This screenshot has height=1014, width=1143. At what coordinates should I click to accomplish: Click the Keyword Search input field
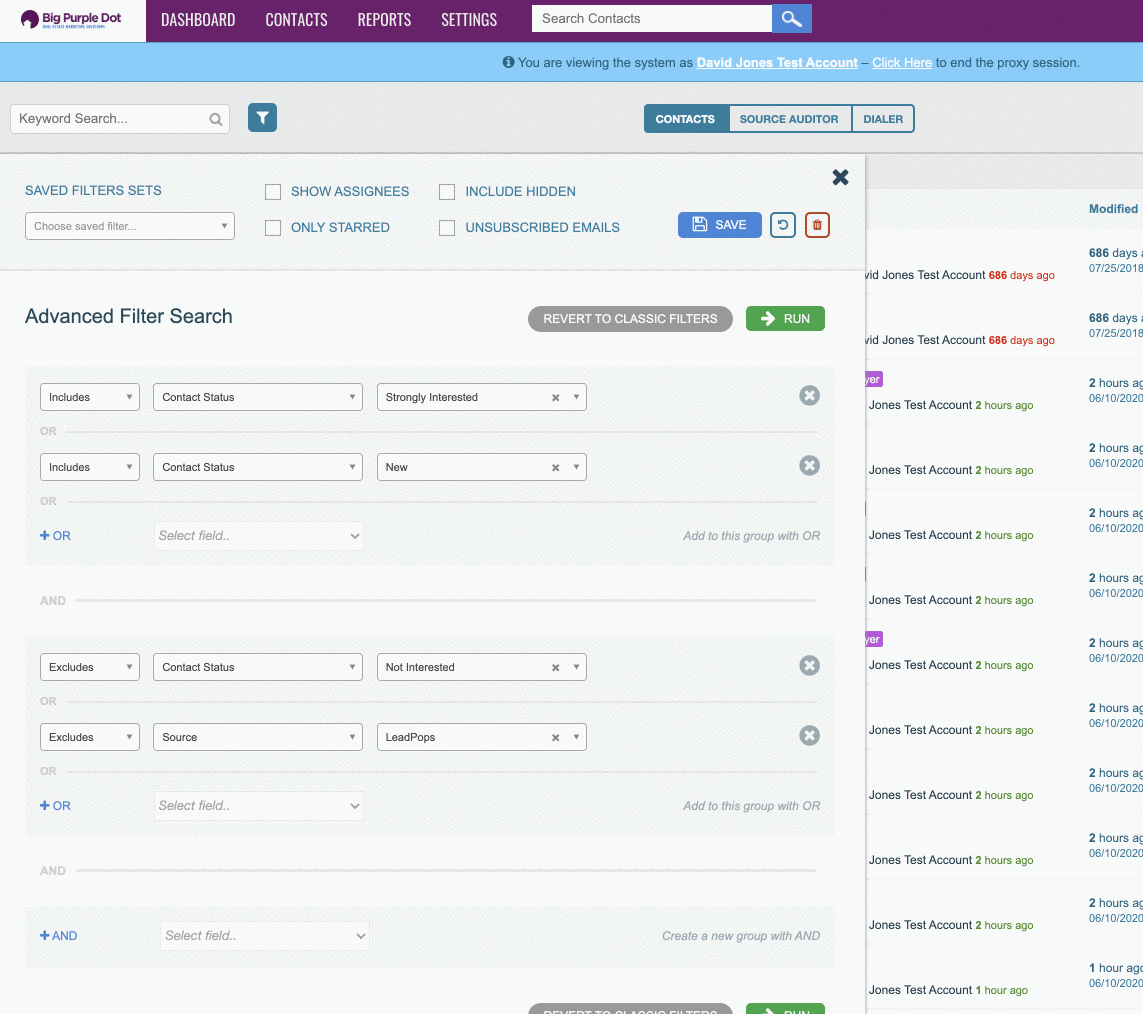pos(110,119)
